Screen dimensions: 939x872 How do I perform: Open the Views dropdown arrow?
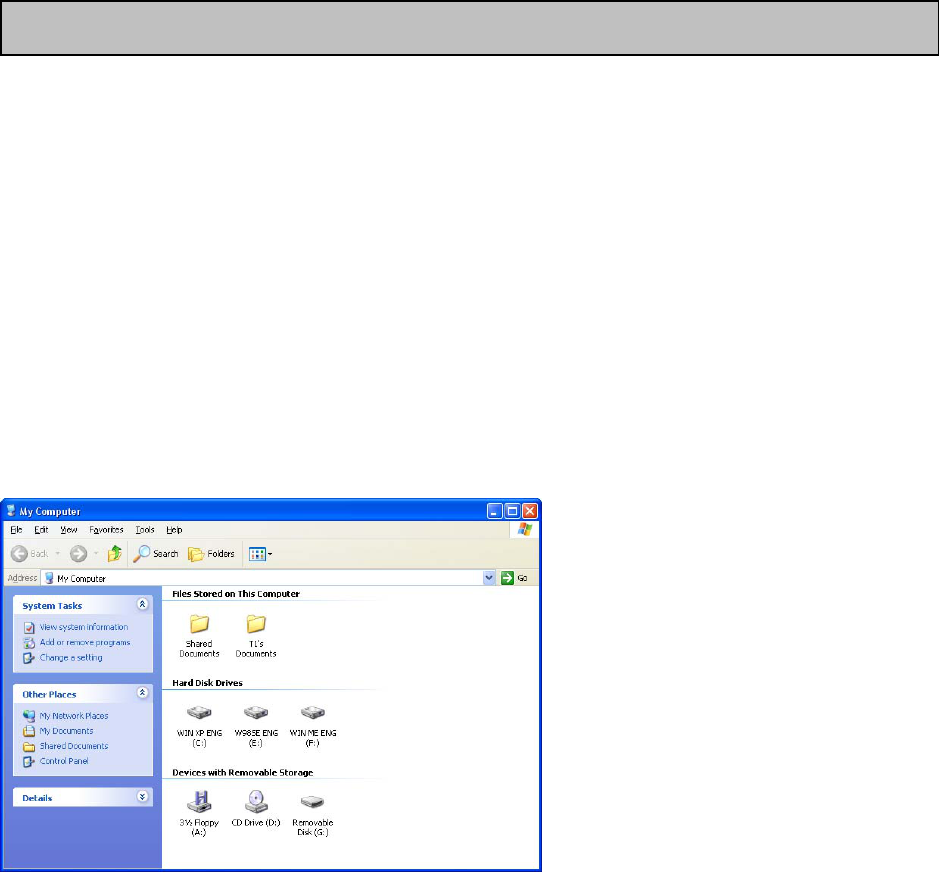[270, 554]
